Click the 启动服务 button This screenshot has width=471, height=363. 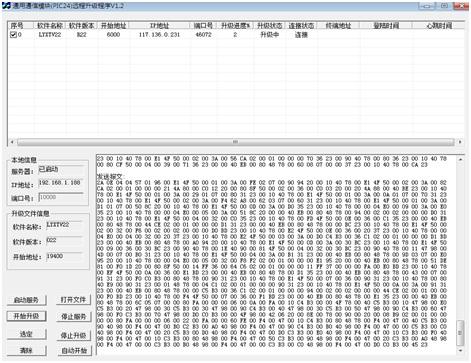(x=26, y=300)
